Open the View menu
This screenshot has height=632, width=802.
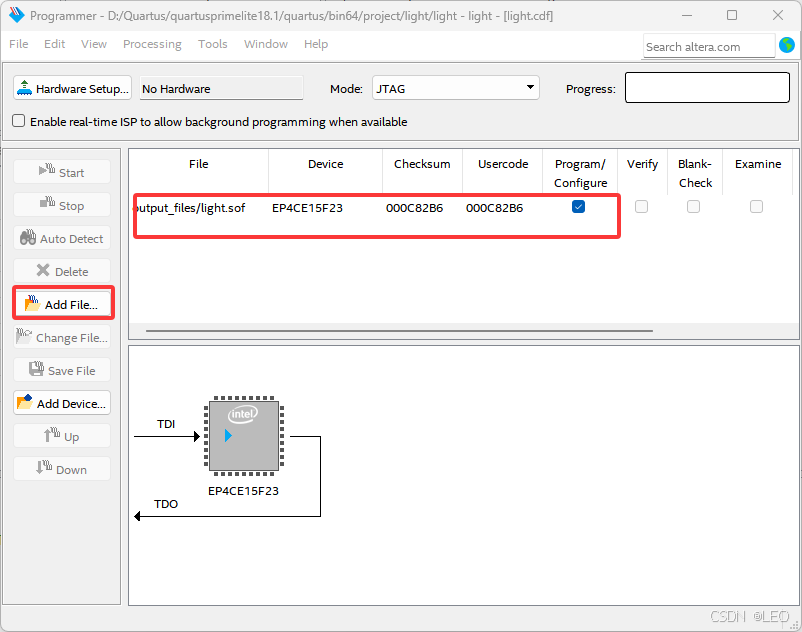pos(94,44)
